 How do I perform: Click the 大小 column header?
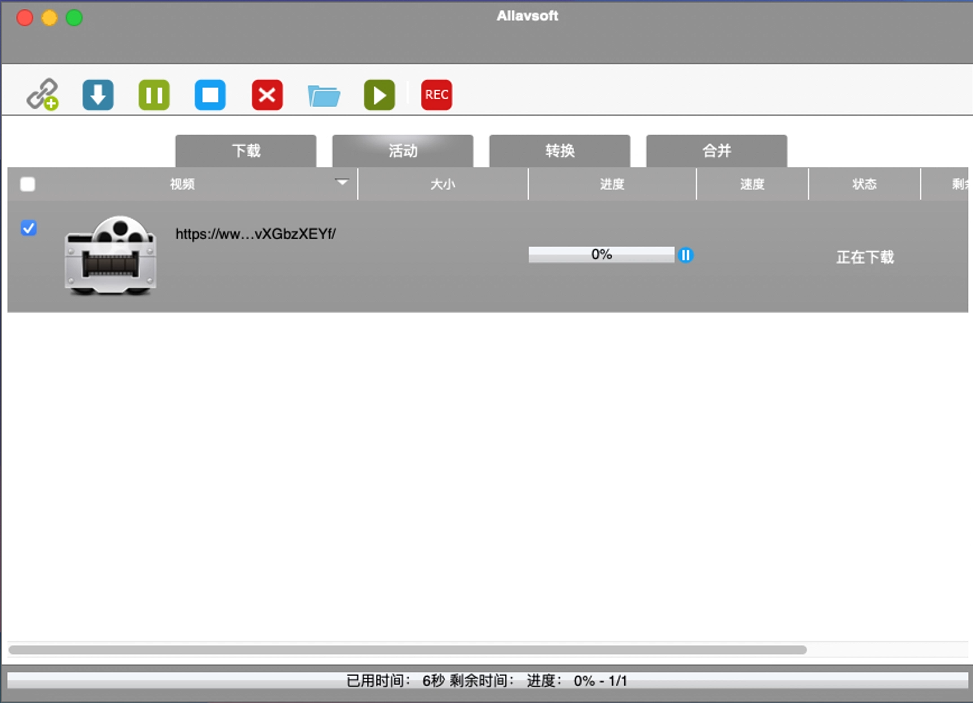(442, 184)
